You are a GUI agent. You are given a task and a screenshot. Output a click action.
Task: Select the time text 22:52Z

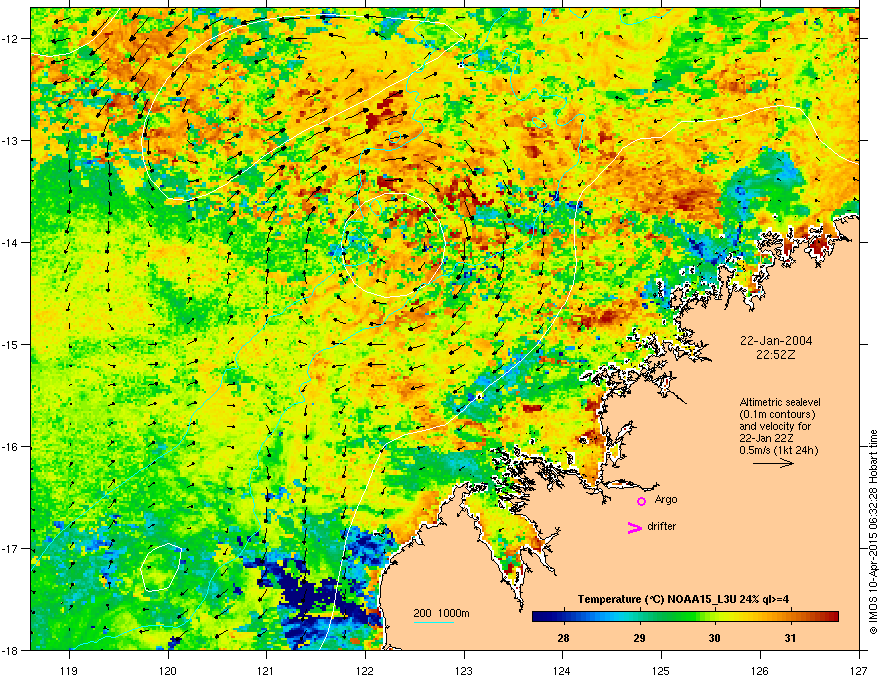(776, 355)
